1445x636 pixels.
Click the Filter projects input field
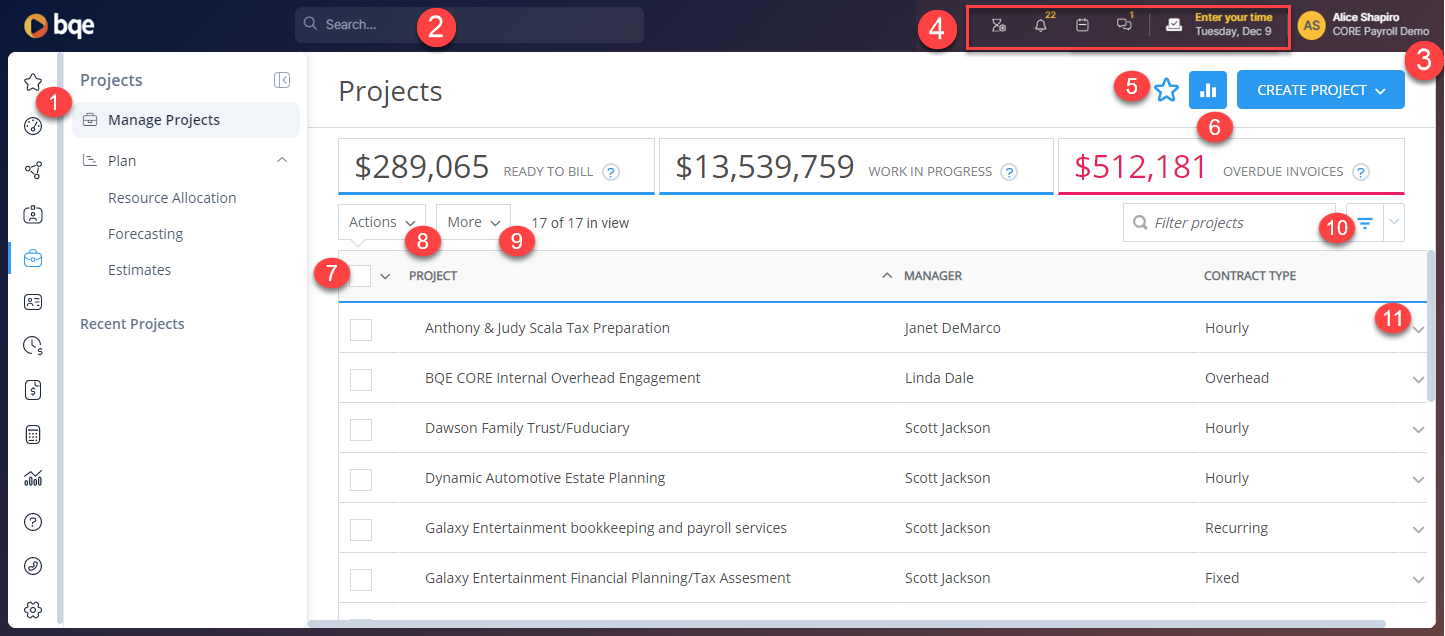coord(1229,223)
